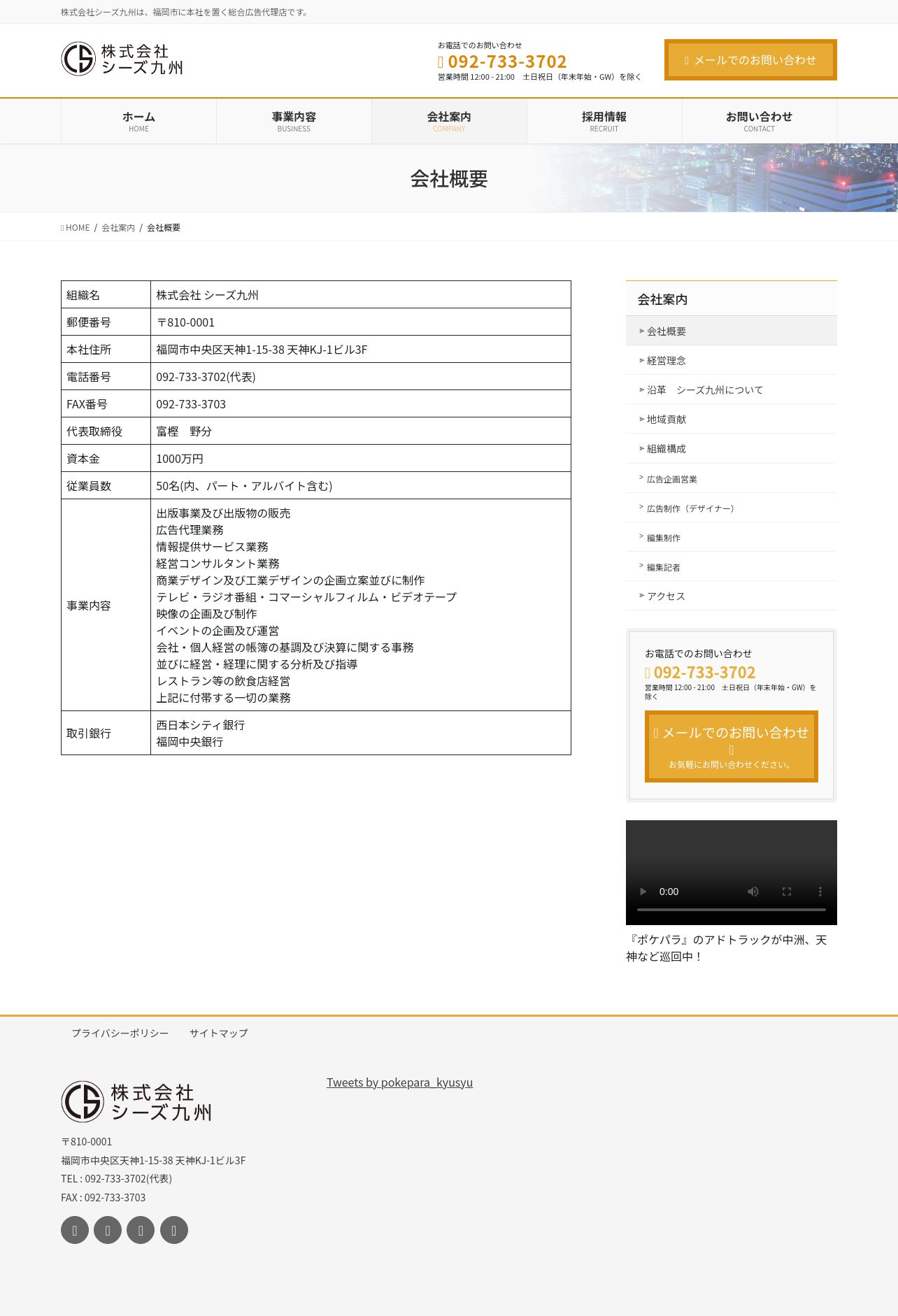Open the プライバシーポリシー footer link
The height and width of the screenshot is (1316, 898).
click(x=120, y=1033)
